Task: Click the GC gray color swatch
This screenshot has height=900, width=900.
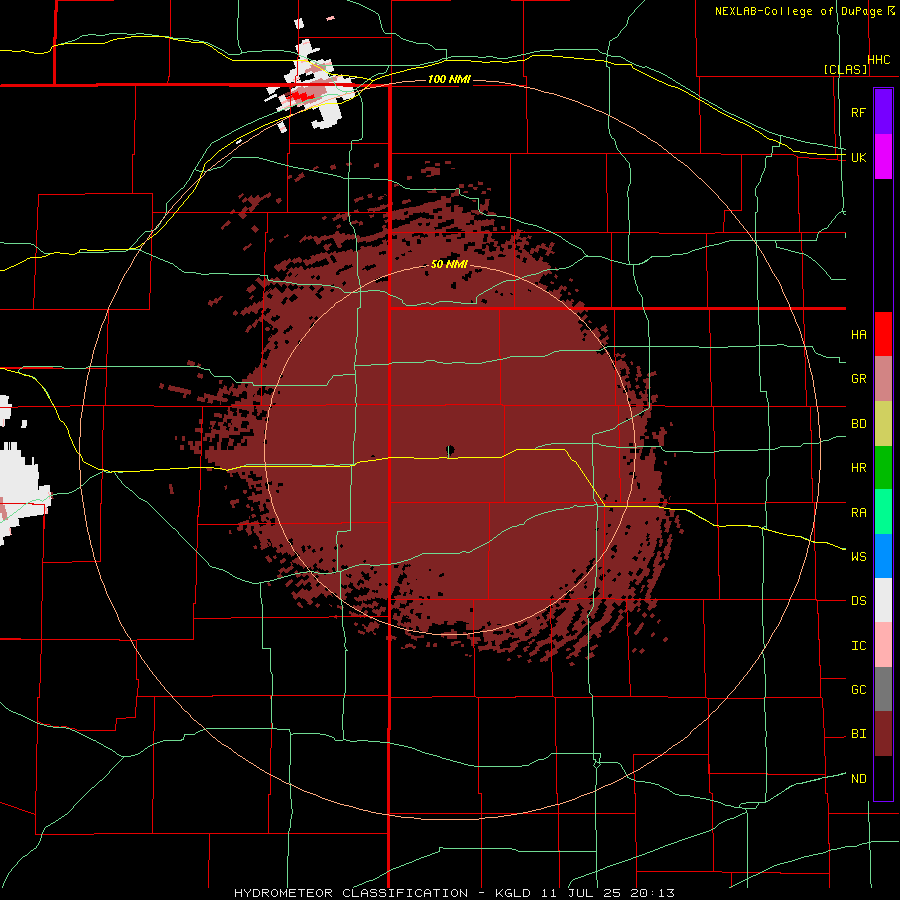Action: 883,689
